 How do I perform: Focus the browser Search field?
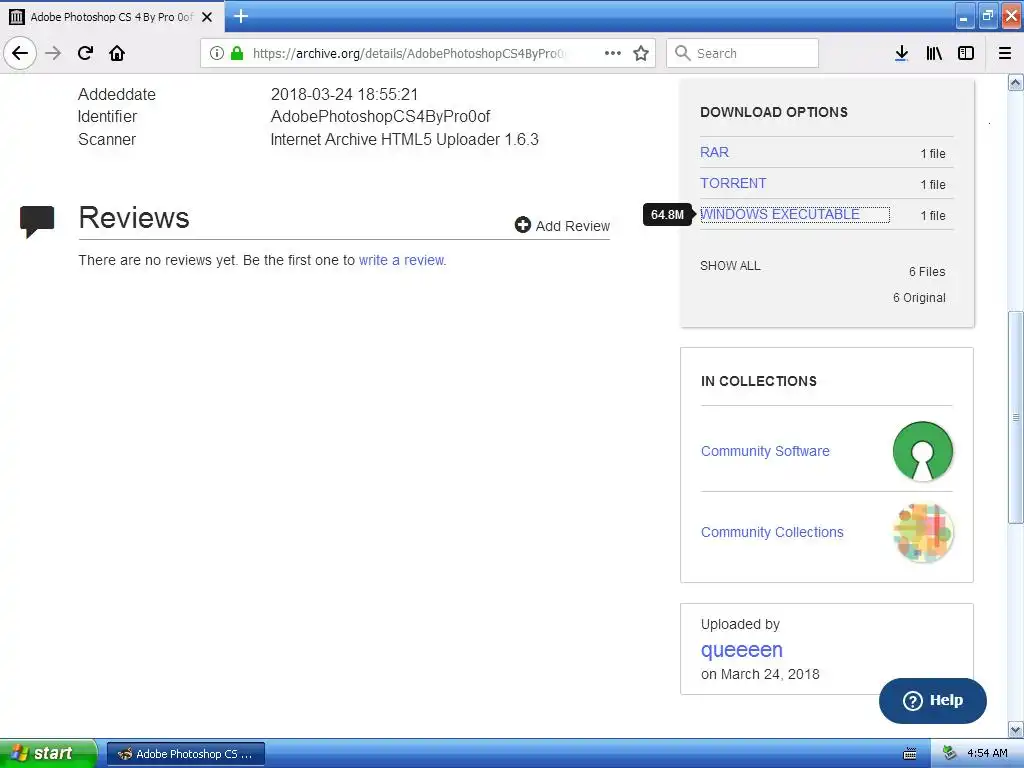click(x=743, y=53)
